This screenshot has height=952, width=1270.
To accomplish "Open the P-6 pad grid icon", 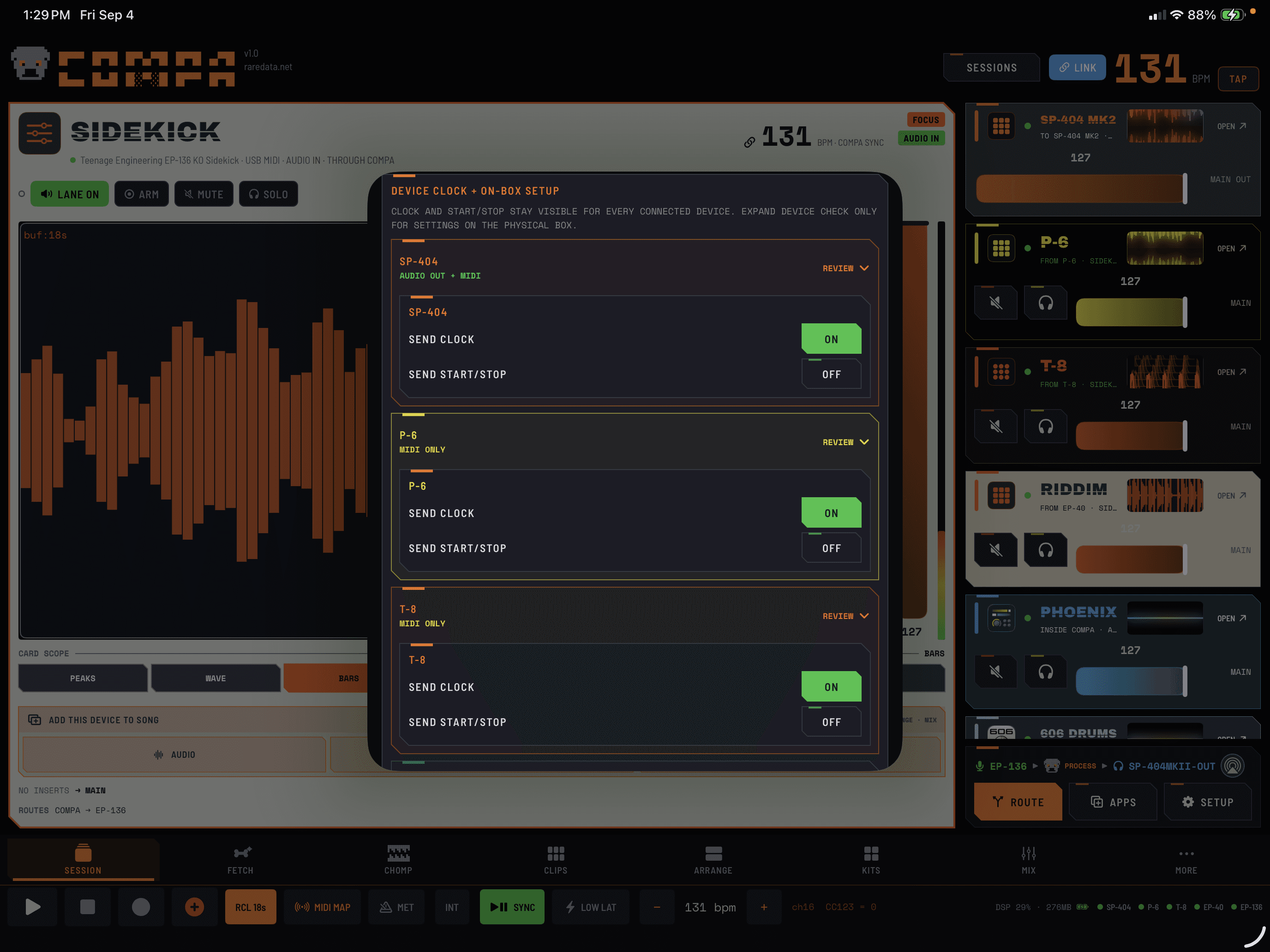I will (1001, 249).
